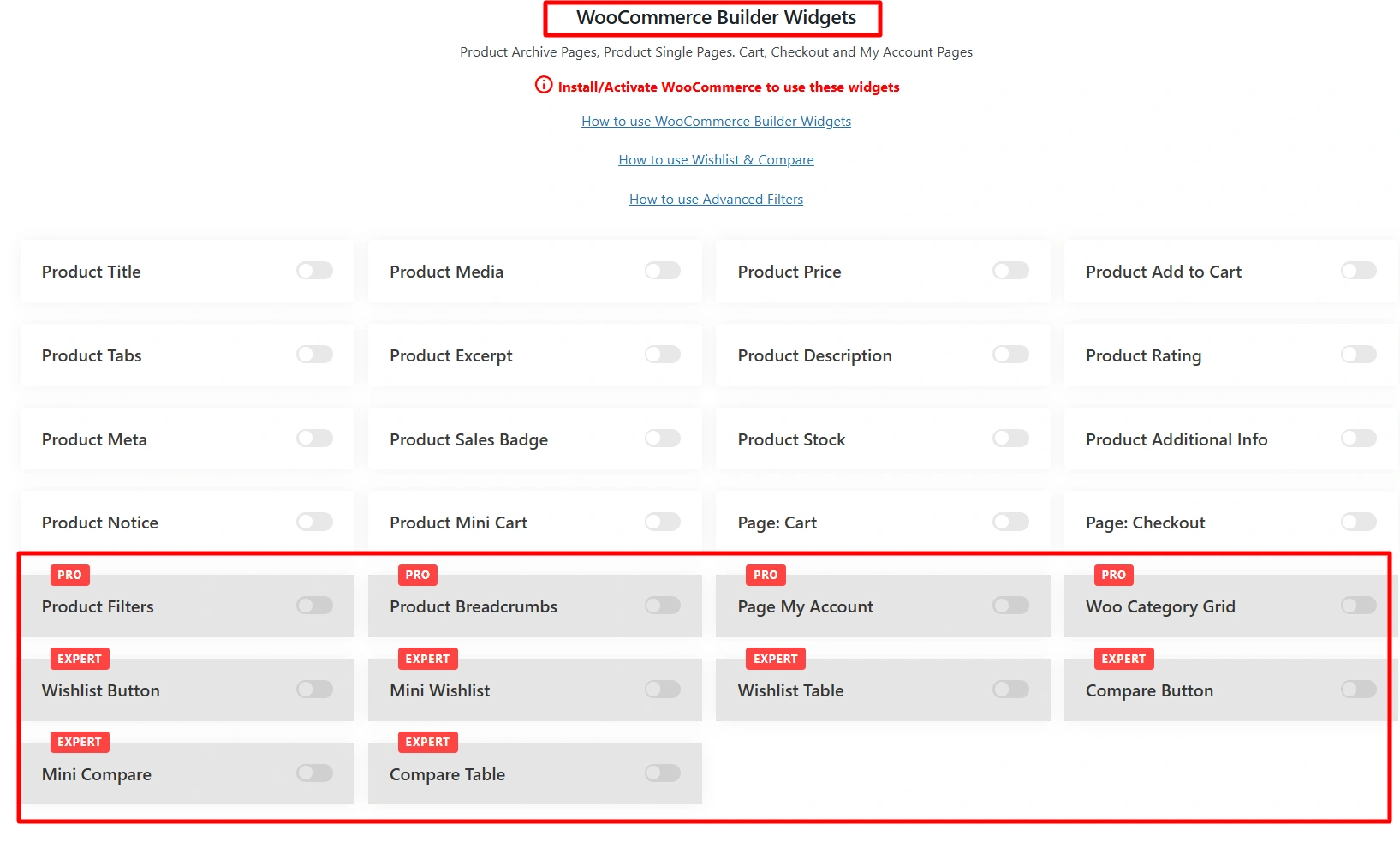Open How to use WooCommerce Builder Widgets link
Viewport: 1400px width, 842px height.
(716, 122)
